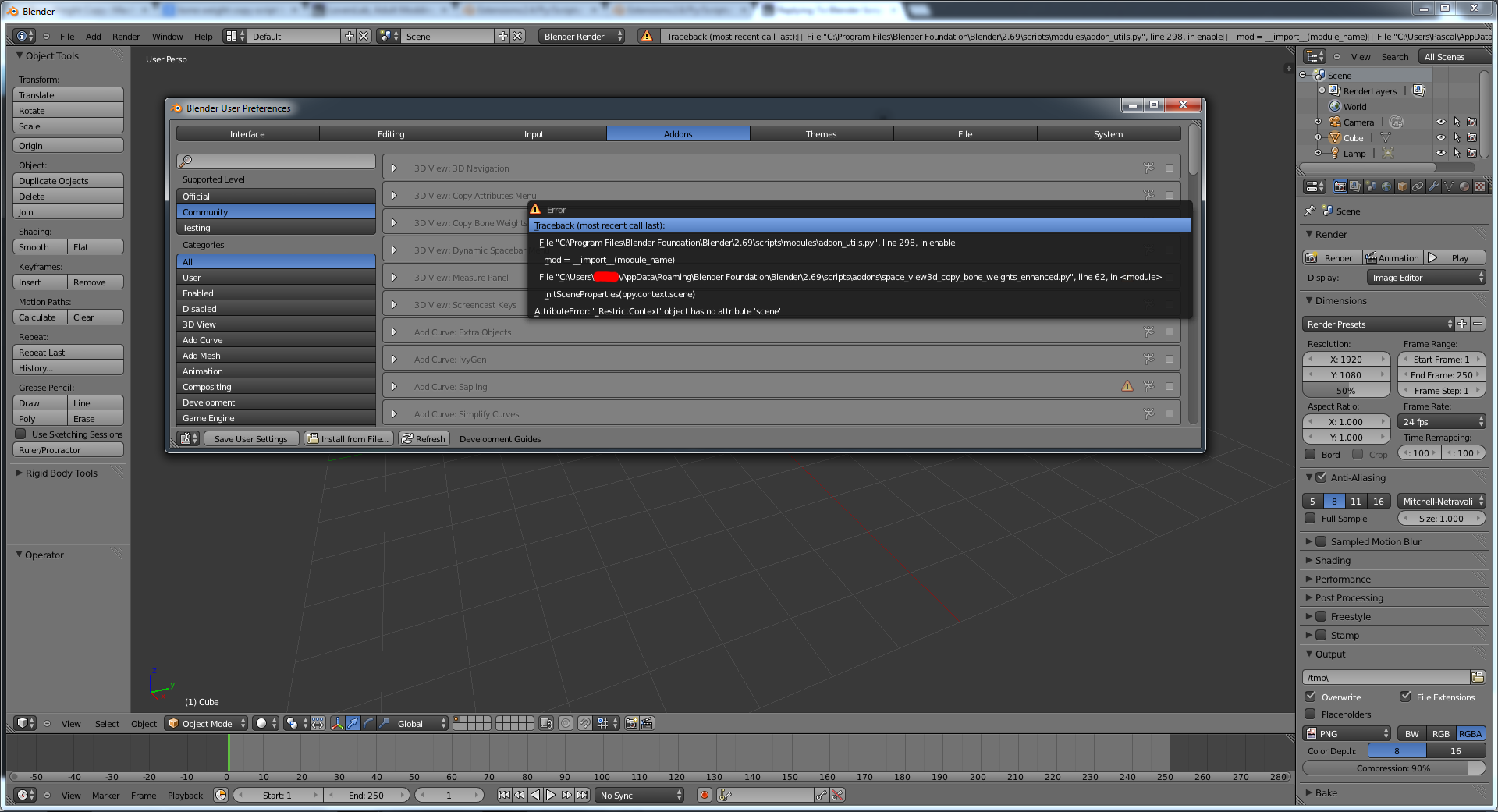Click the OpenGL render animation clapper icon
The height and width of the screenshot is (812, 1498).
point(647,723)
